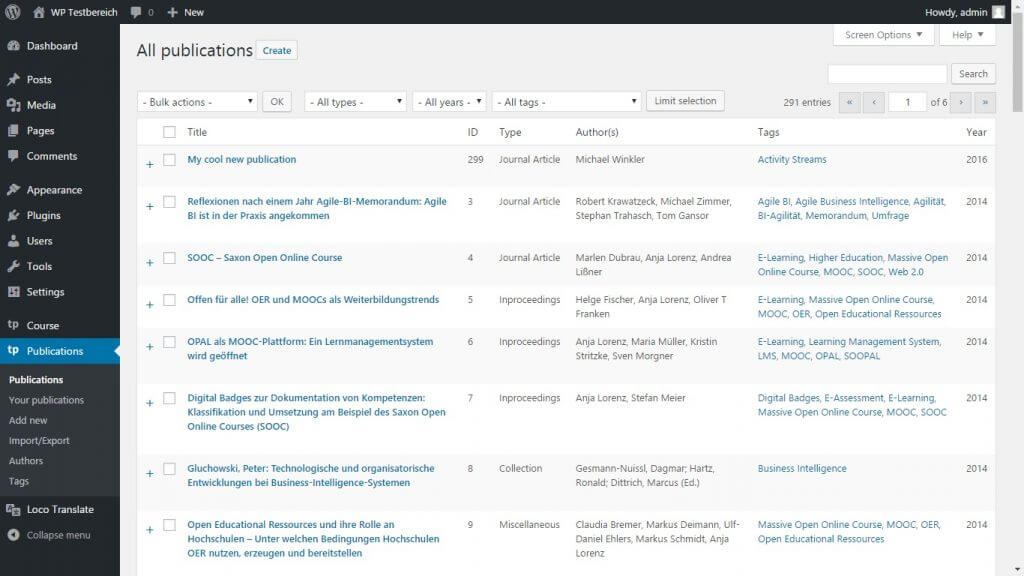Open the Bulk actions dropdown
The height and width of the screenshot is (576, 1024).
tap(197, 102)
